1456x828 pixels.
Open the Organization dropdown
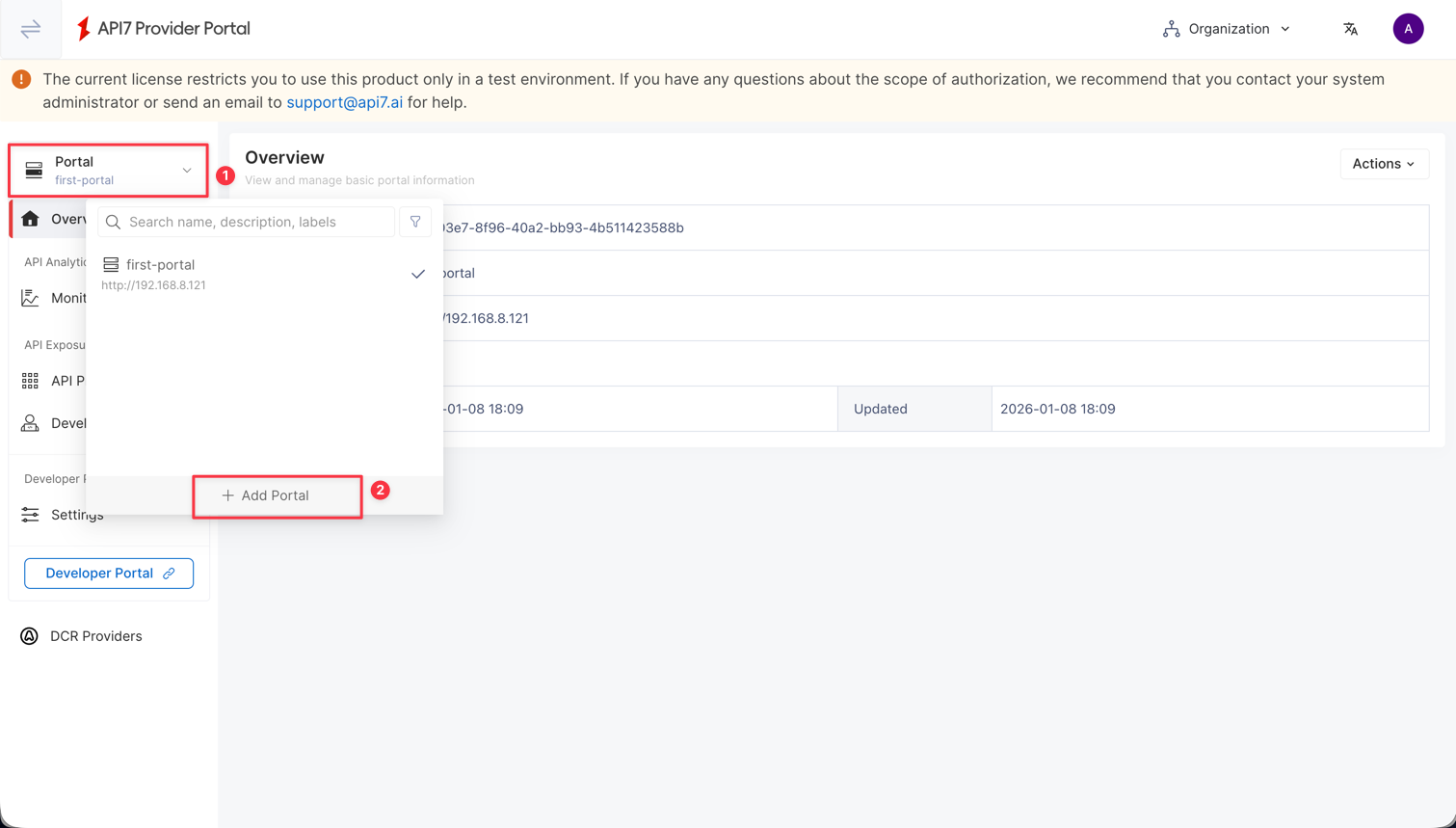tap(1227, 29)
